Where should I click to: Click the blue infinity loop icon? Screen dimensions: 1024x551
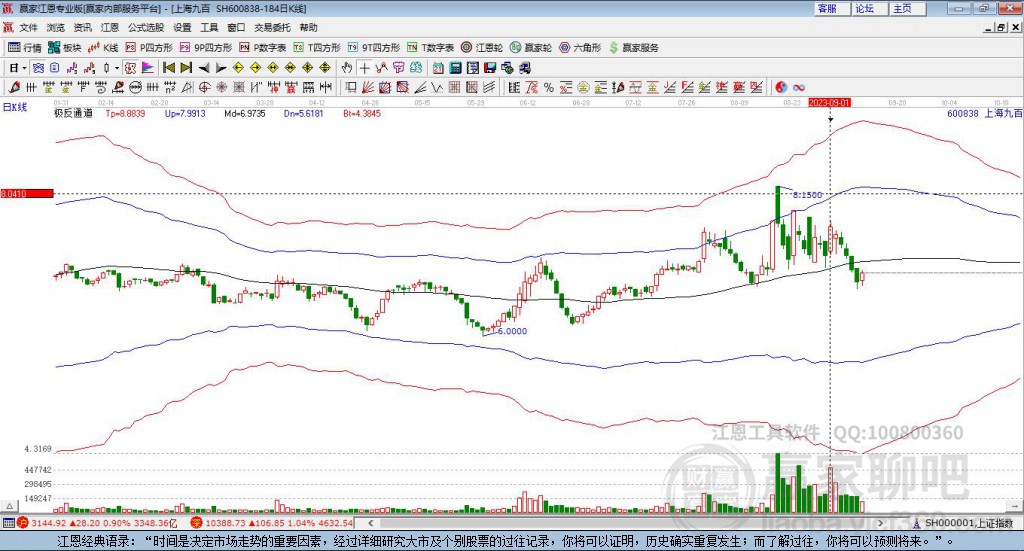799,87
